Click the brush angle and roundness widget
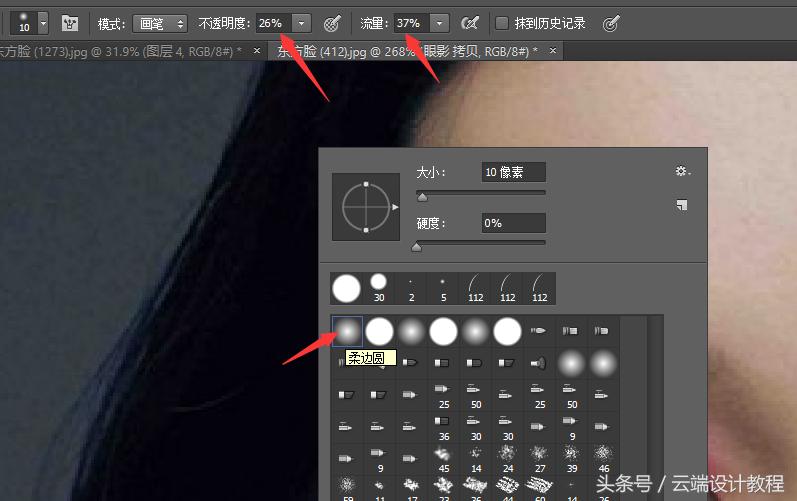This screenshot has width=797, height=501. pos(366,207)
